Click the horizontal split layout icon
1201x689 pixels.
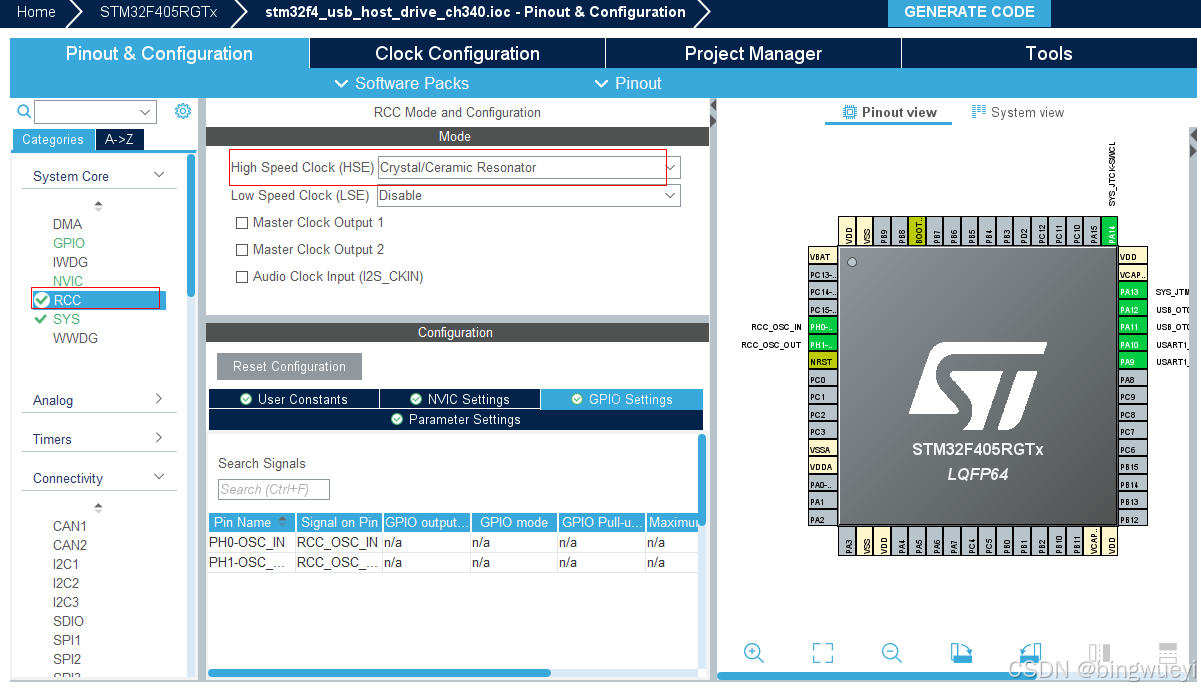point(1167,653)
